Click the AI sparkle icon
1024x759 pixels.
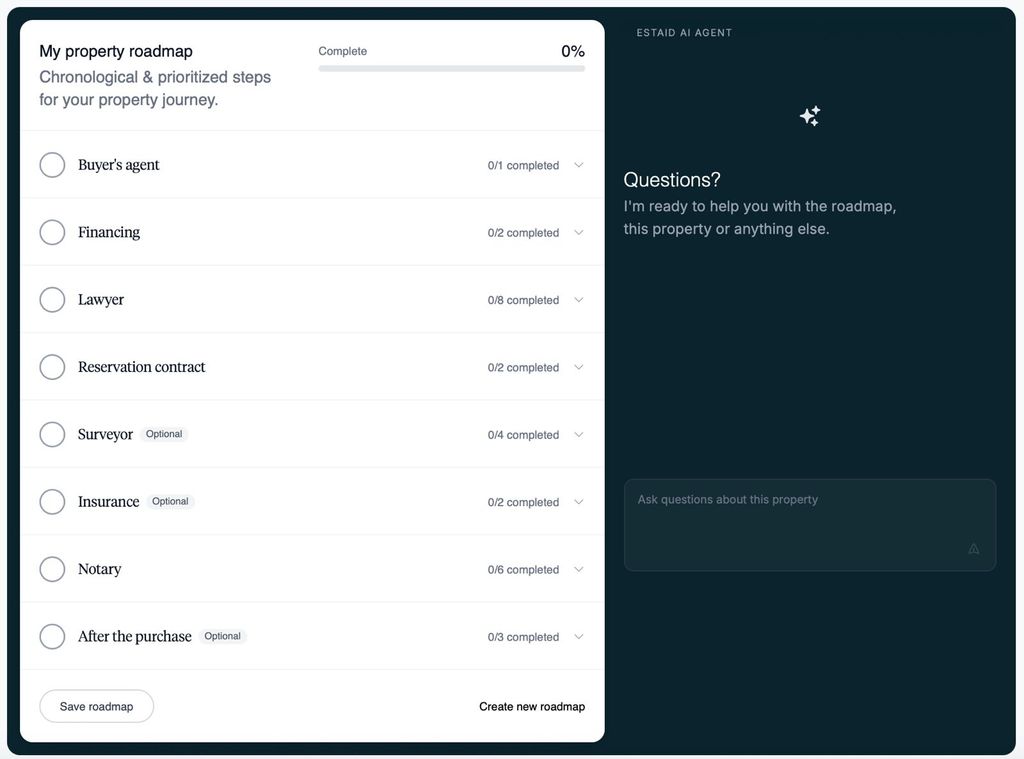pos(810,116)
